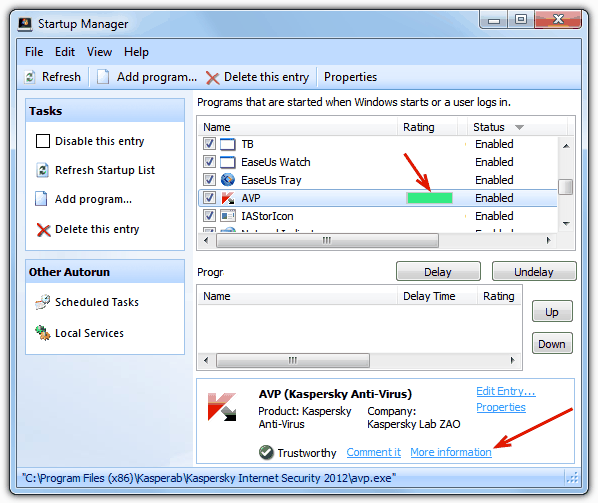This screenshot has height=503, width=598.
Task: Click the delayed list horizontal scrollbar thumb
Action: (293, 360)
